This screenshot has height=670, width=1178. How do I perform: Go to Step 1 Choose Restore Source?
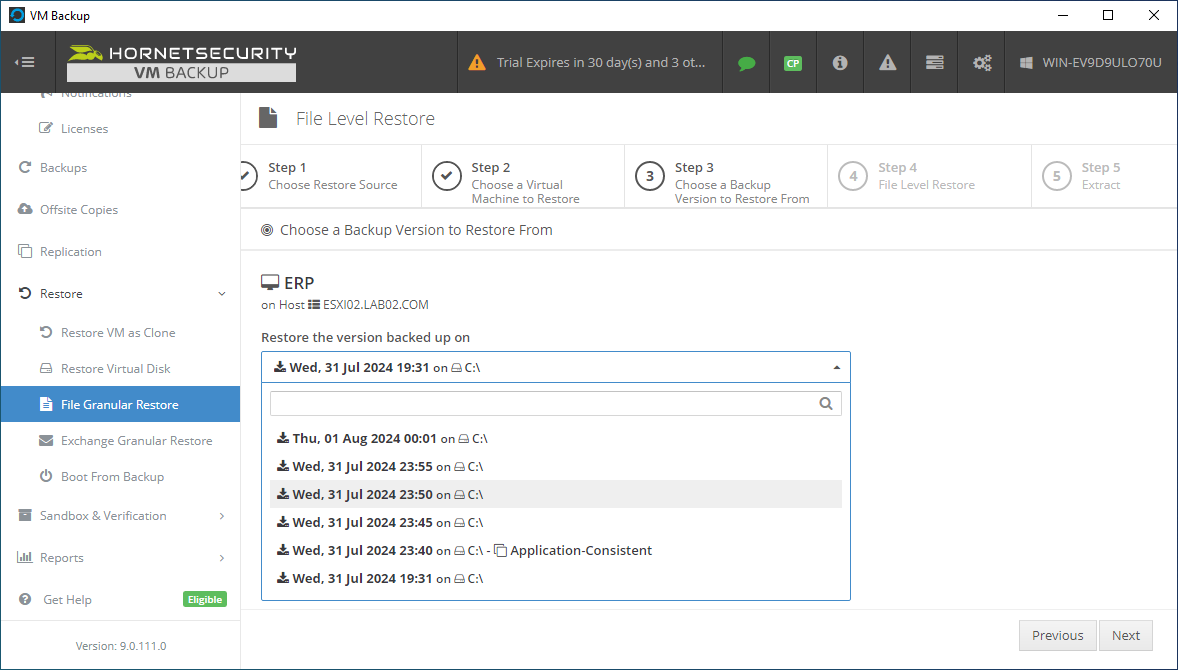pos(331,177)
